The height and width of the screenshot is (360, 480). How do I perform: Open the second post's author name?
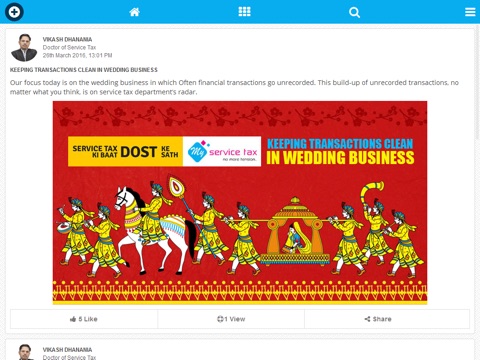click(67, 350)
